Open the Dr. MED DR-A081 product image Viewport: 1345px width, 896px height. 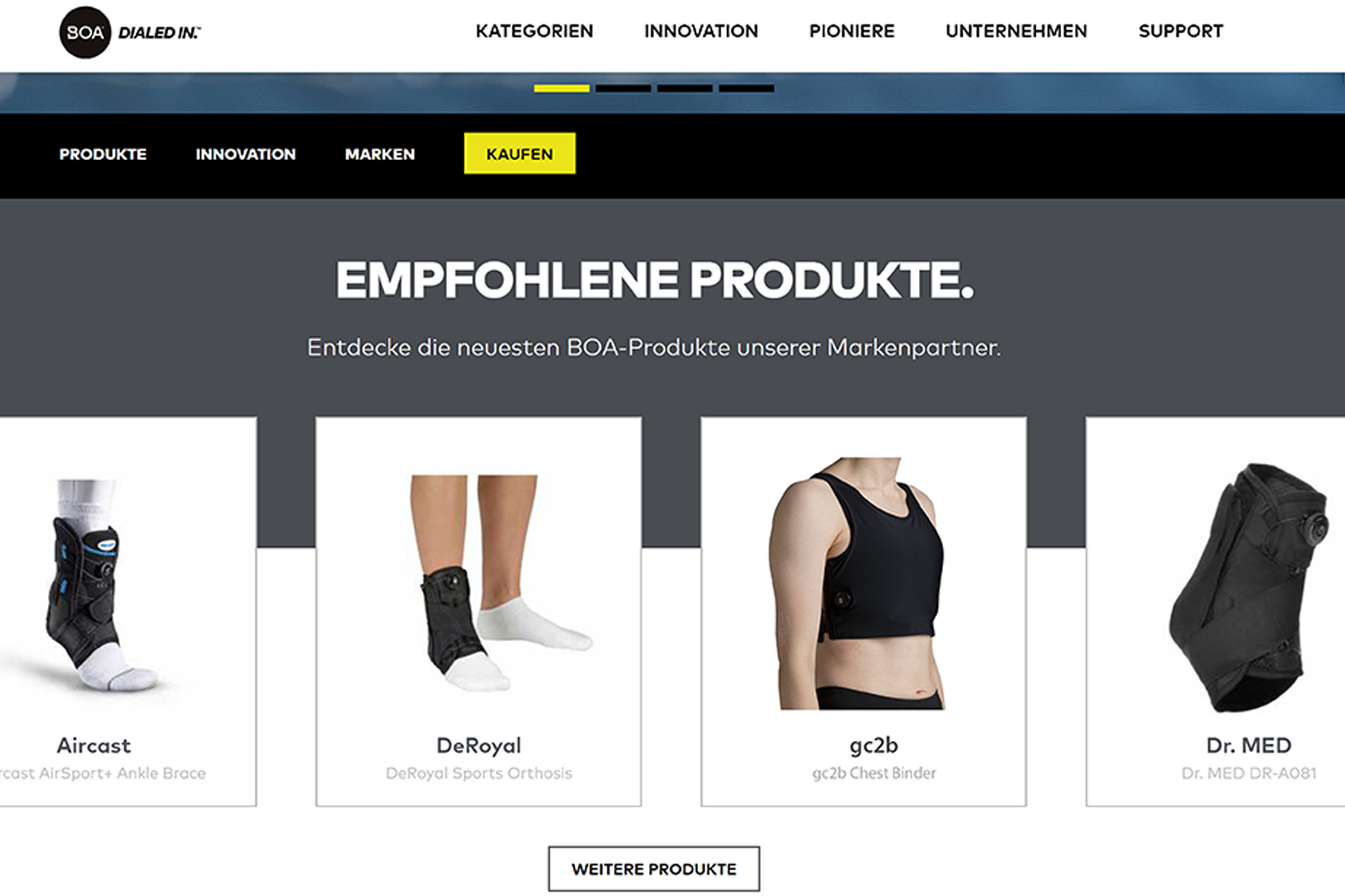tap(1248, 587)
